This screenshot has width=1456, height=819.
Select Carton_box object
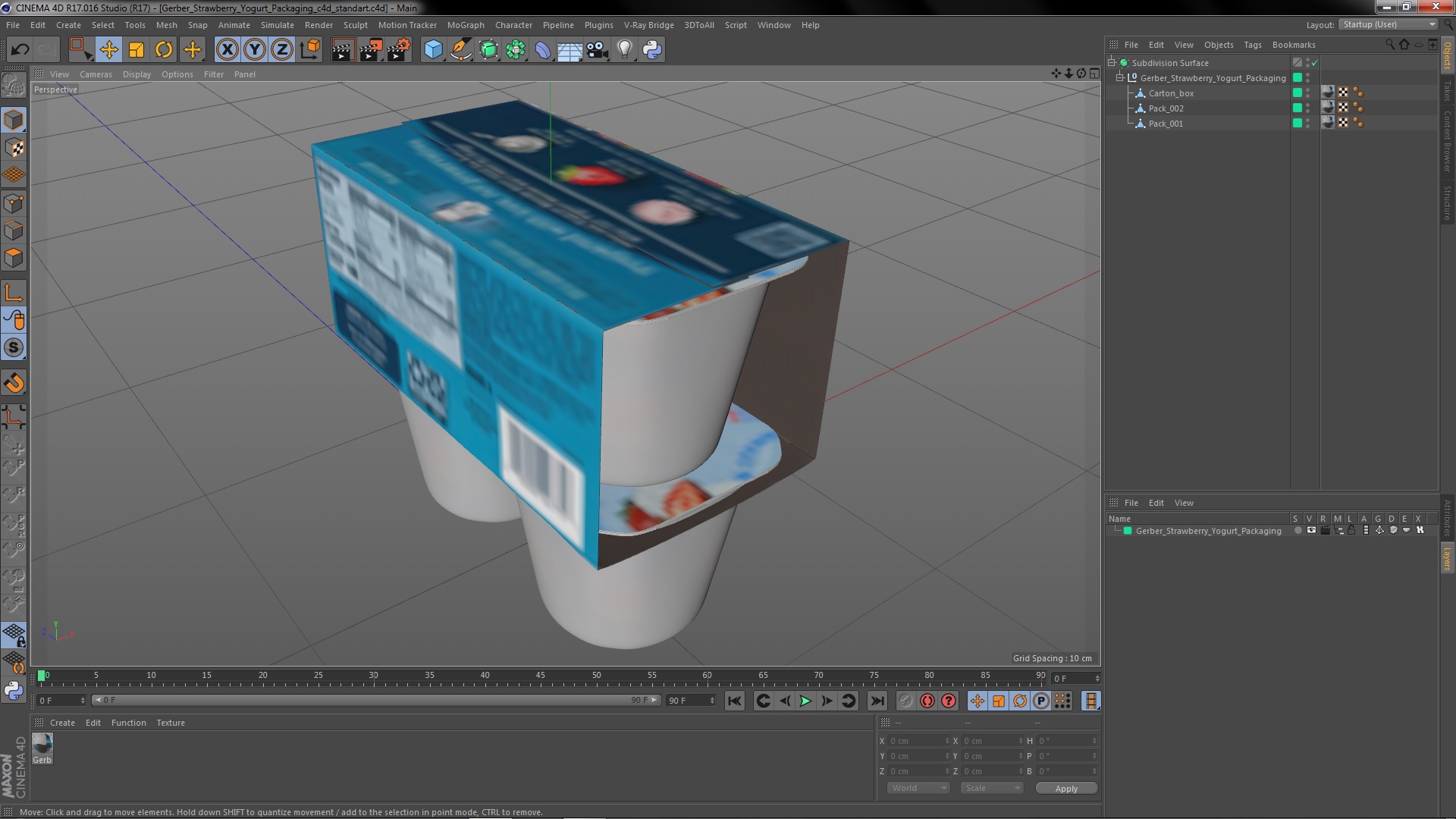(x=1171, y=93)
